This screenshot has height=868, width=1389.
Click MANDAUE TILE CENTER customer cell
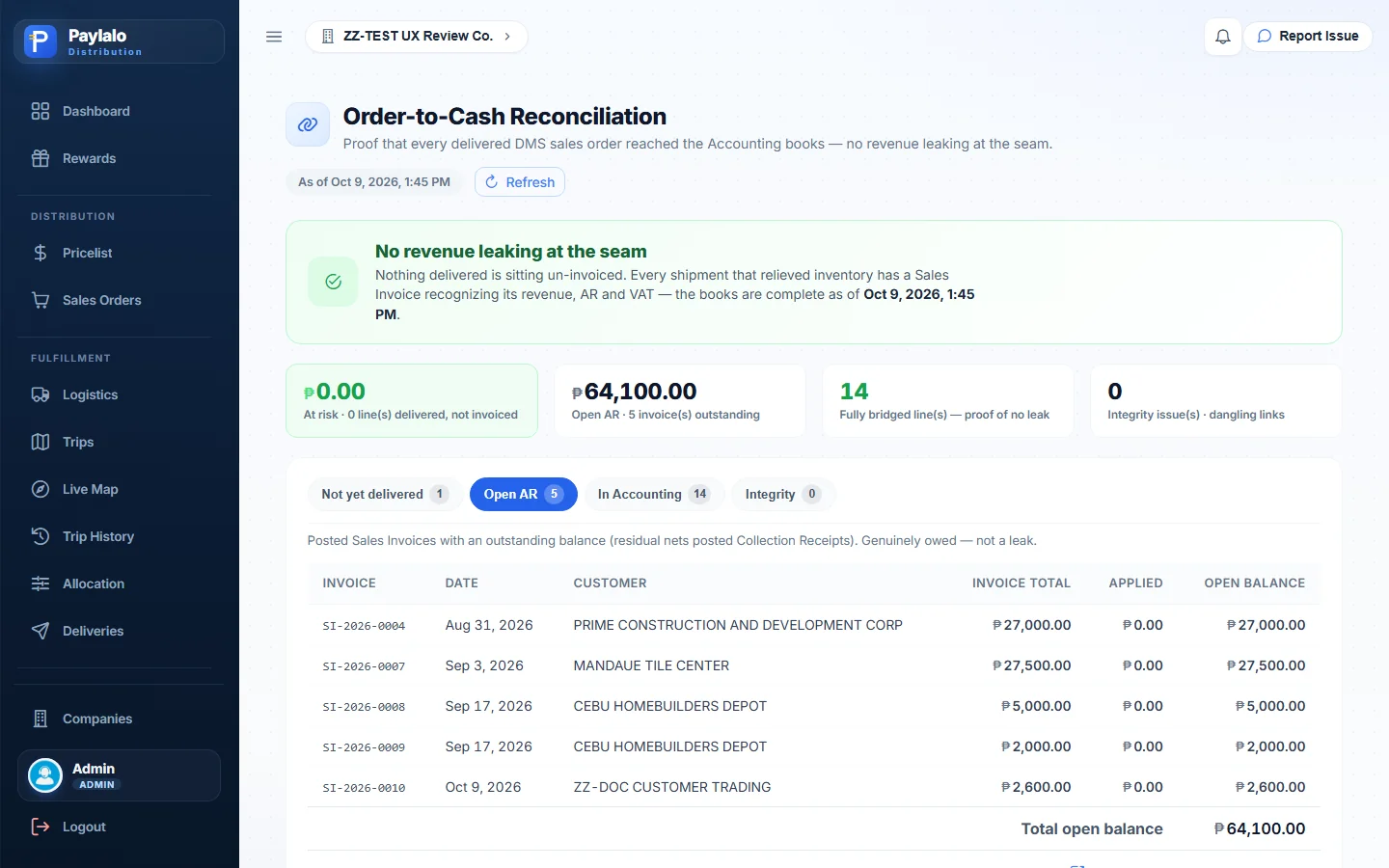651,665
